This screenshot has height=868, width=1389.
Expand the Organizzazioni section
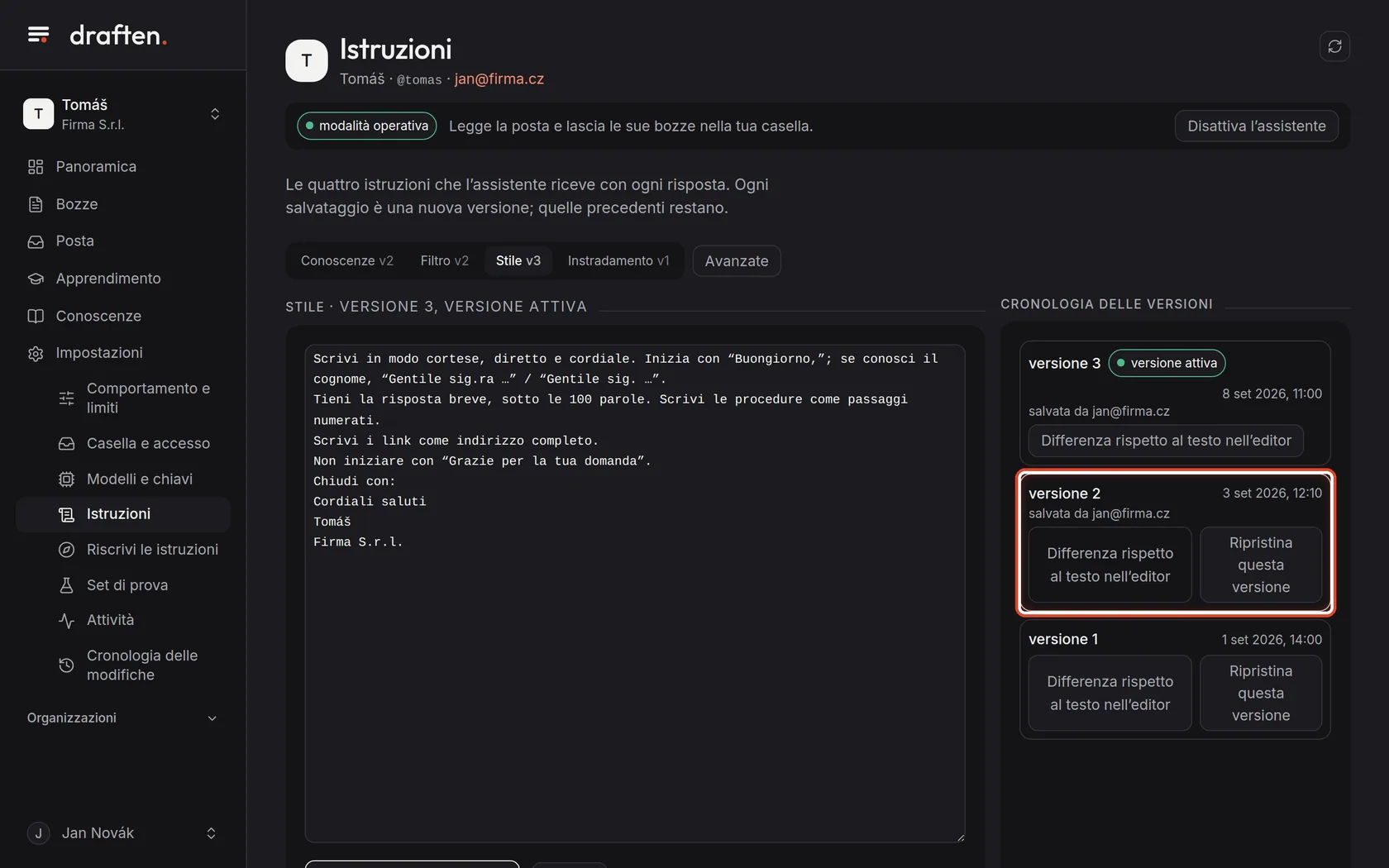pyautogui.click(x=122, y=718)
